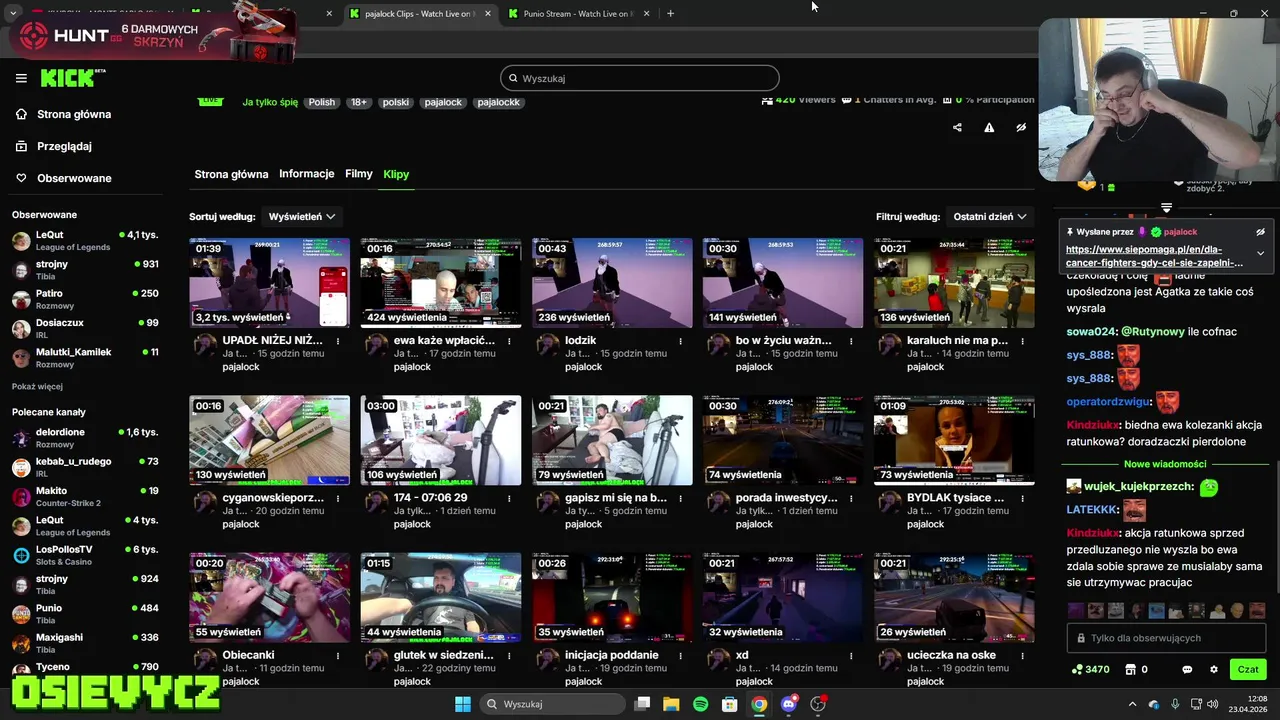
Task: Open three-dot menu of 'cyganowskieporz' clip
Action: [x=338, y=498]
